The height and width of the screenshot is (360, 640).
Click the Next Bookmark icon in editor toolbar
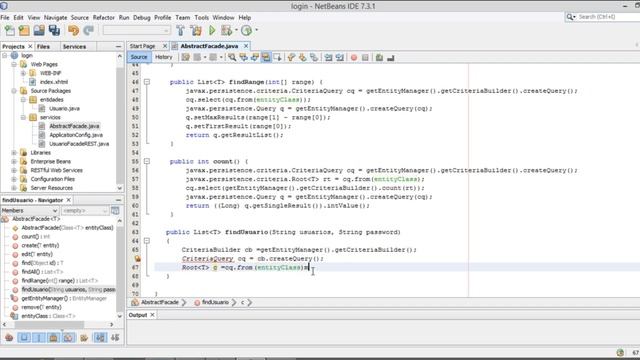[x=302, y=58]
